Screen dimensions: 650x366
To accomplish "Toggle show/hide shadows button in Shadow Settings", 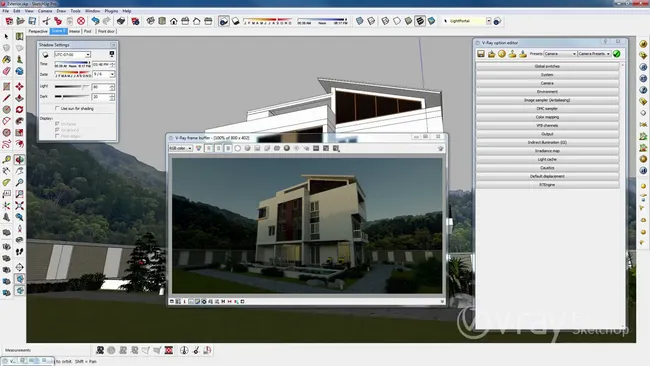I will (x=45, y=55).
